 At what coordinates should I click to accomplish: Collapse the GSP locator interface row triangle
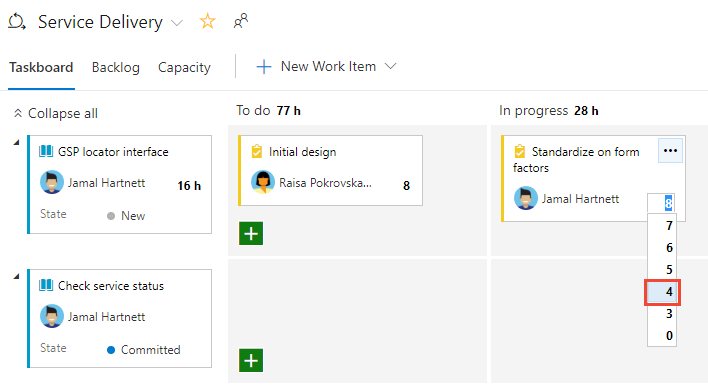pyautogui.click(x=17, y=142)
